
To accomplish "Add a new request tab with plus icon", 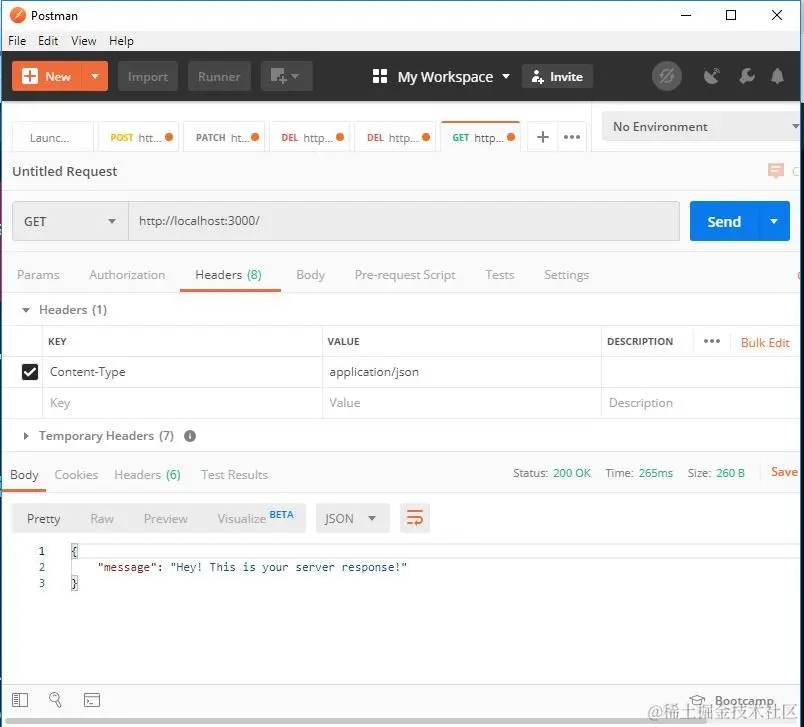I will 542,137.
